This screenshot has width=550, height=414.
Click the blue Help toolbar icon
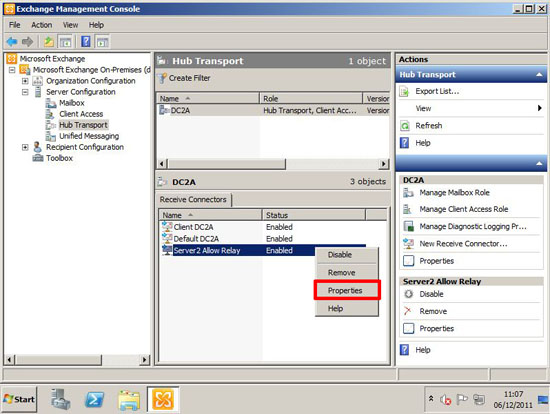point(86,42)
